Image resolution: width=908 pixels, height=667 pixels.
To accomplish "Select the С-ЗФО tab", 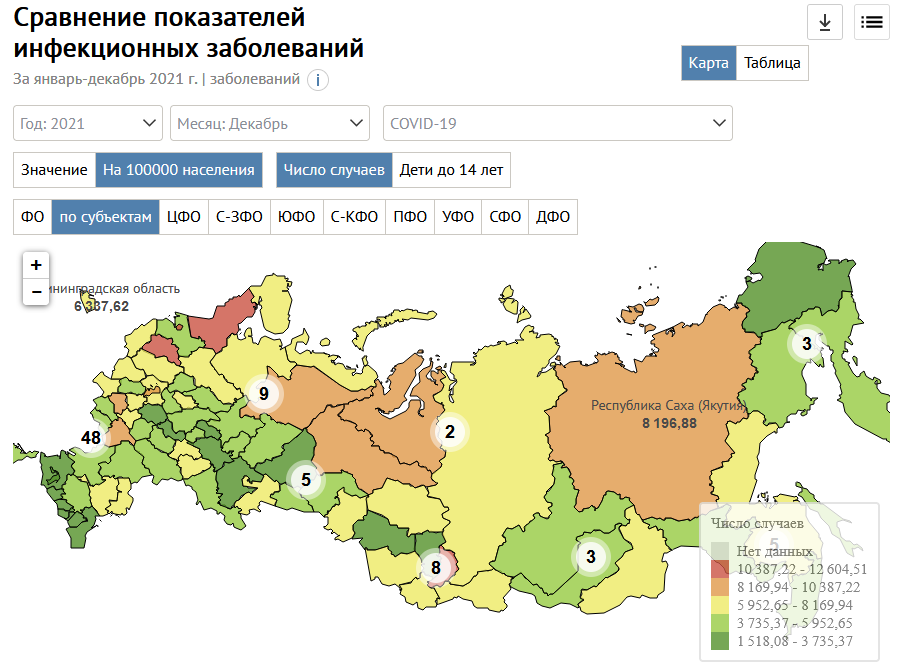I will pos(239,217).
